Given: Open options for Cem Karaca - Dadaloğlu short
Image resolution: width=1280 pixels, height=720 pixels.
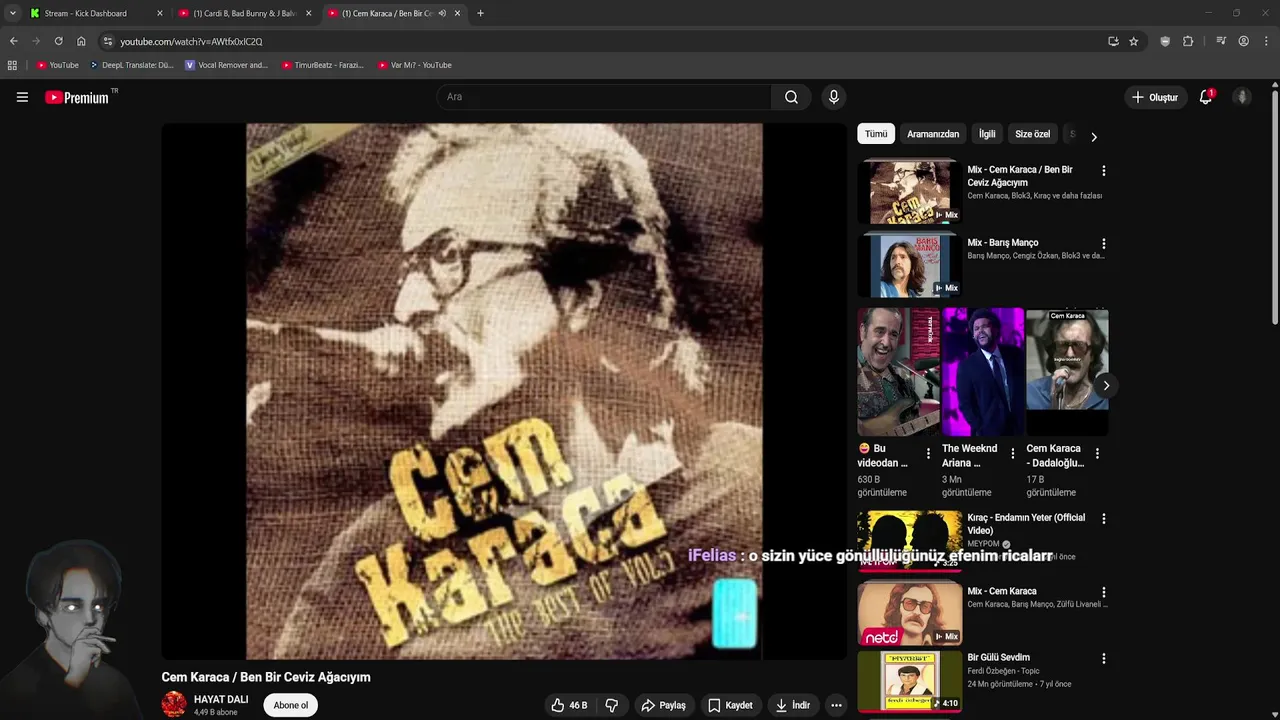Looking at the screenshot, I should point(1097,454).
